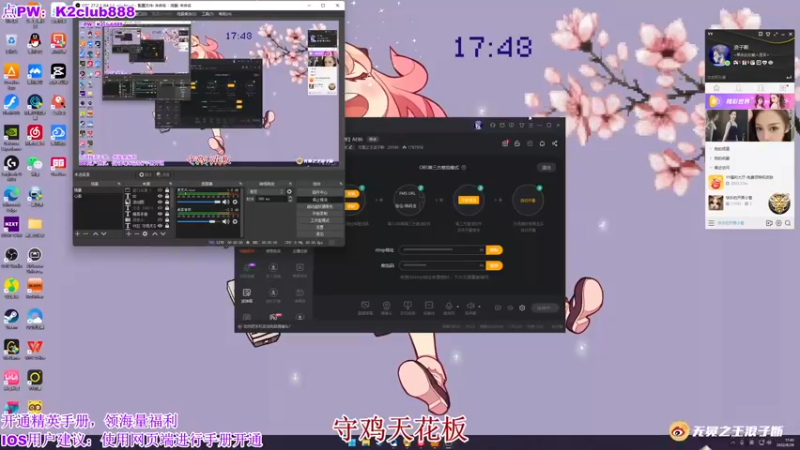The height and width of the screenshot is (450, 800).
Task: Open main menu icon at YY client bottom-left
Action: pyautogui.click(x=711, y=223)
